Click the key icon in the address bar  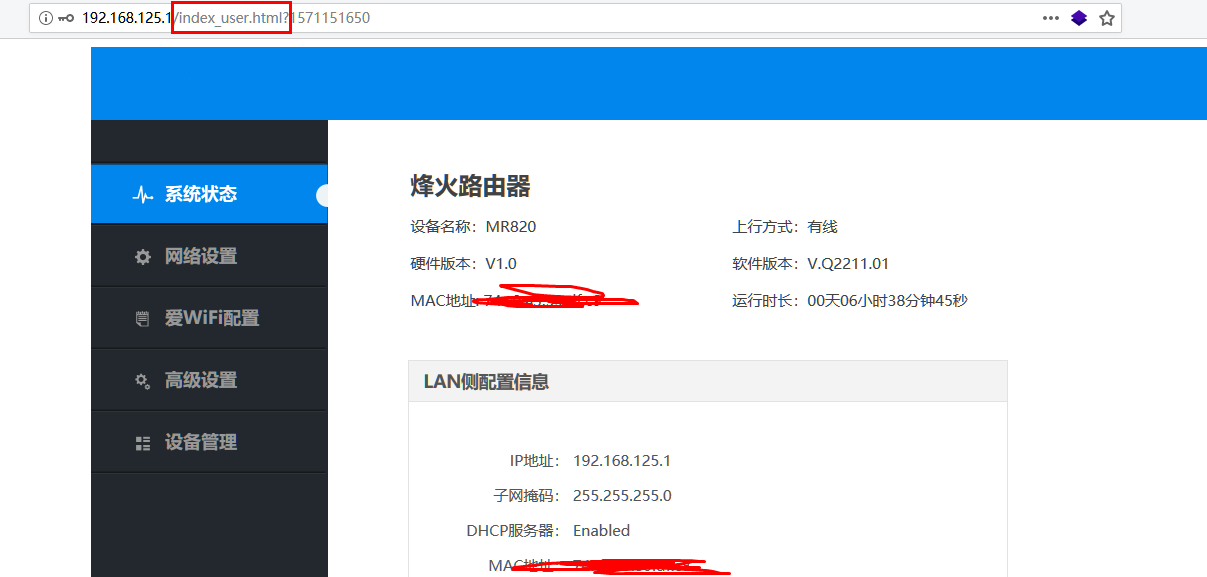[66, 18]
